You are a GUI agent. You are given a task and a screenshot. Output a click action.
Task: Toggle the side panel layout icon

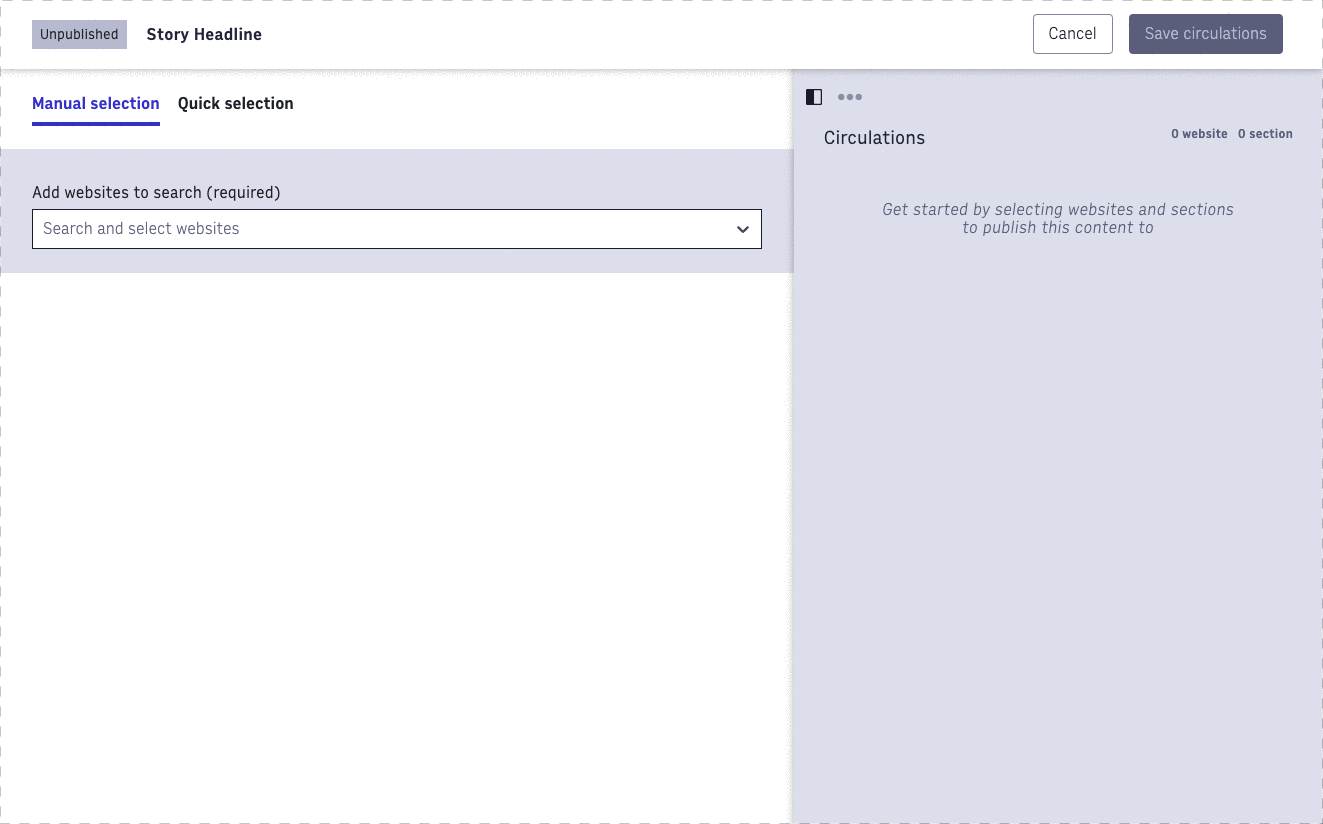click(x=814, y=97)
